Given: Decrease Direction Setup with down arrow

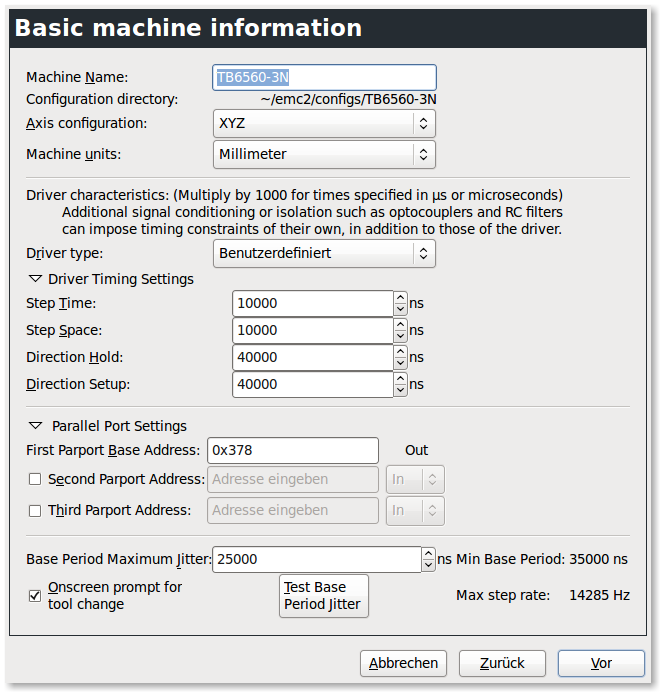Looking at the screenshot, I should 401,390.
